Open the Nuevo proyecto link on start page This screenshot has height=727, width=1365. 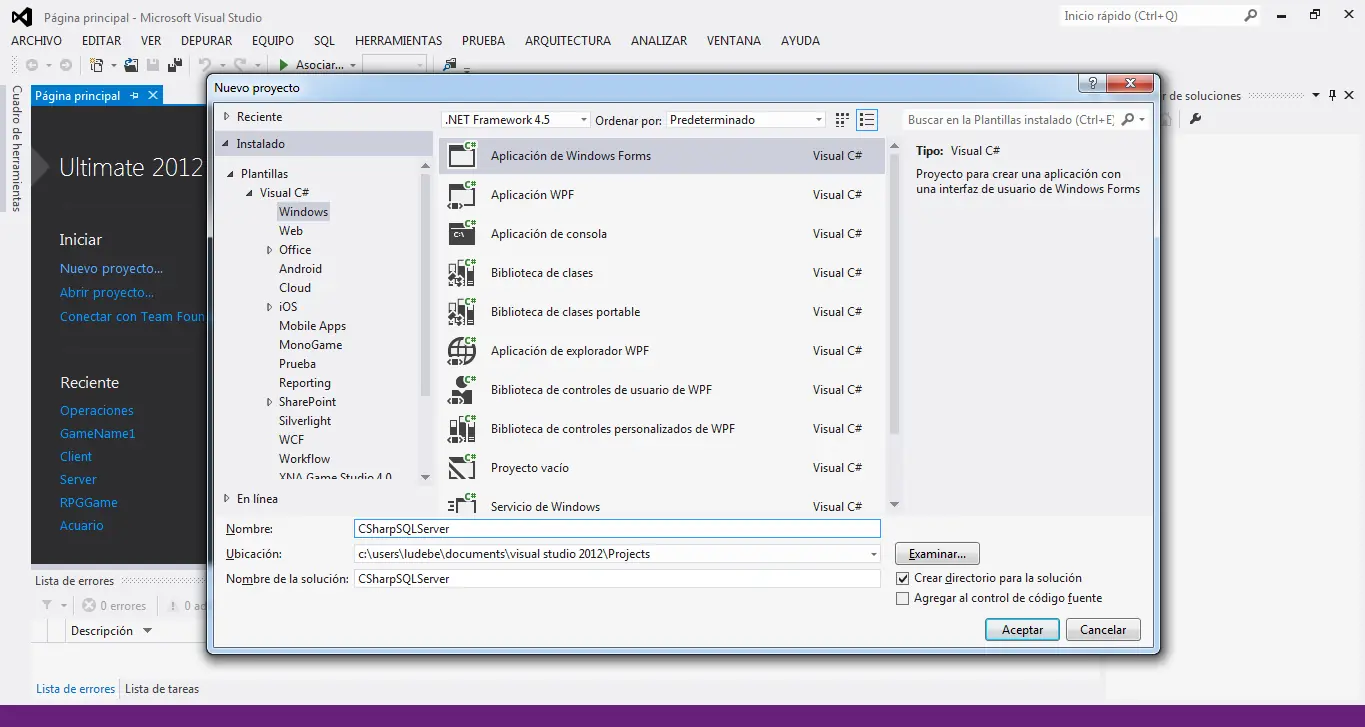111,269
